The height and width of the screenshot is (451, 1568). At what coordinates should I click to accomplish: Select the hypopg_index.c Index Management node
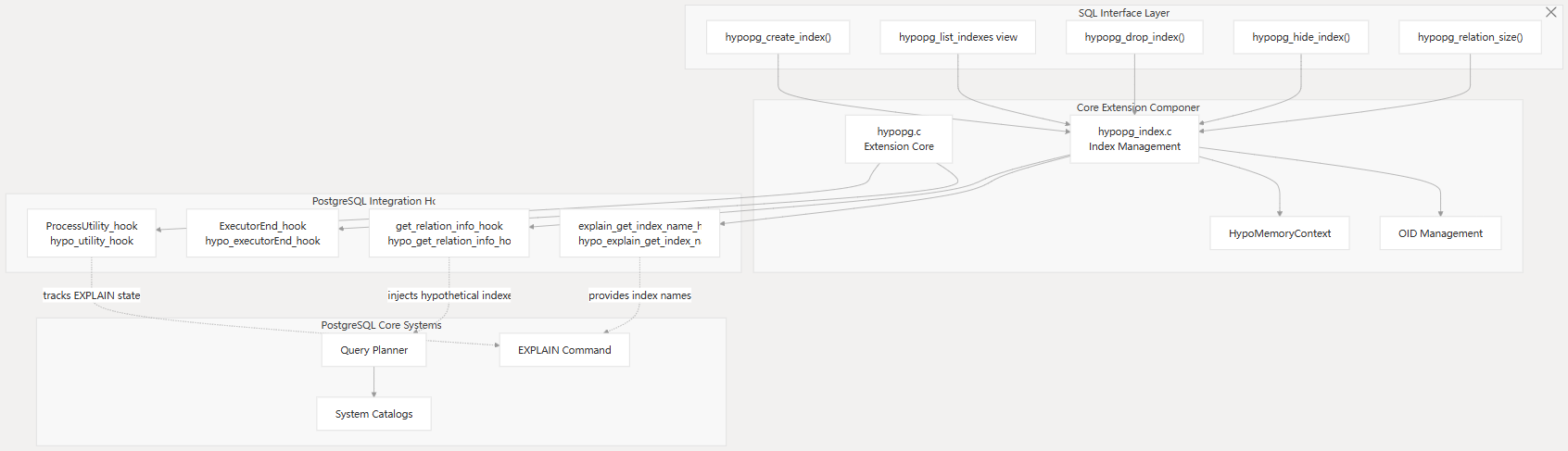click(x=1134, y=139)
